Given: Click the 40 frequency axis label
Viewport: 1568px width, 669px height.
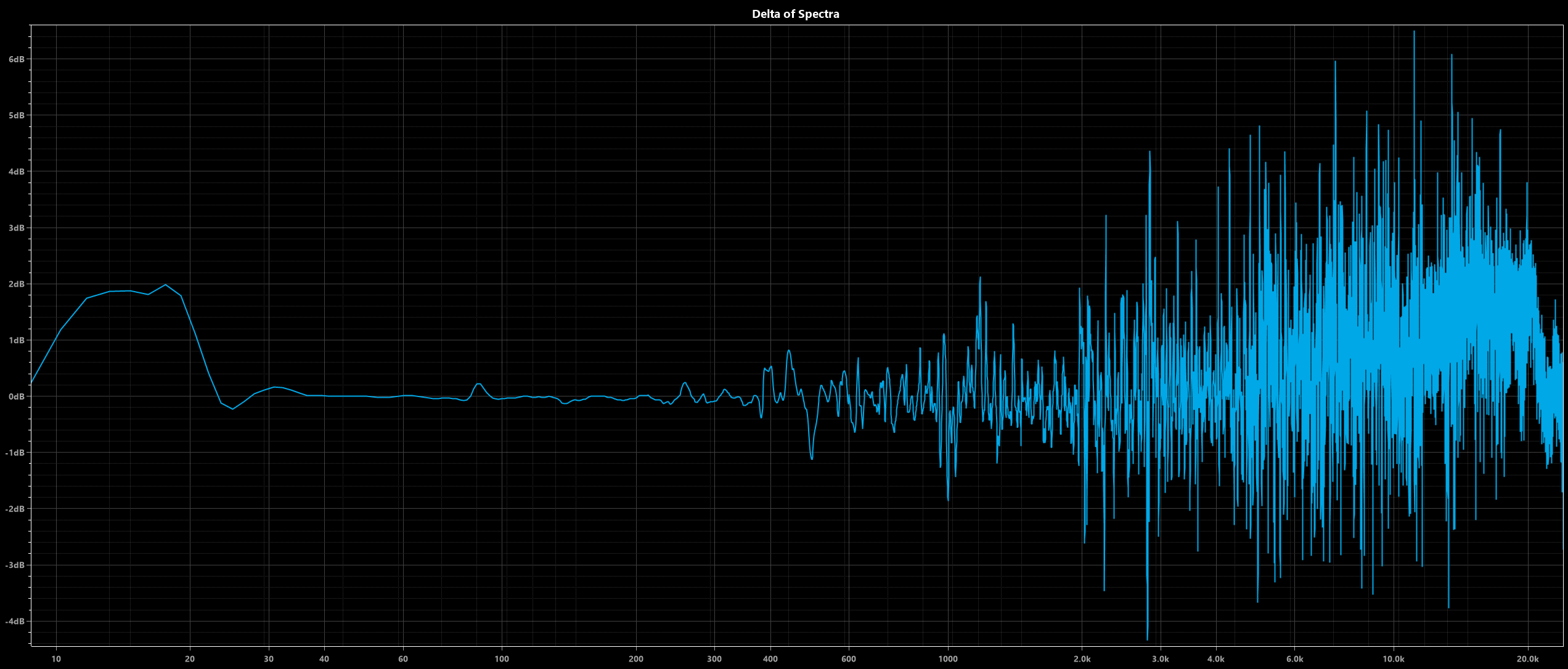Looking at the screenshot, I should 324,659.
